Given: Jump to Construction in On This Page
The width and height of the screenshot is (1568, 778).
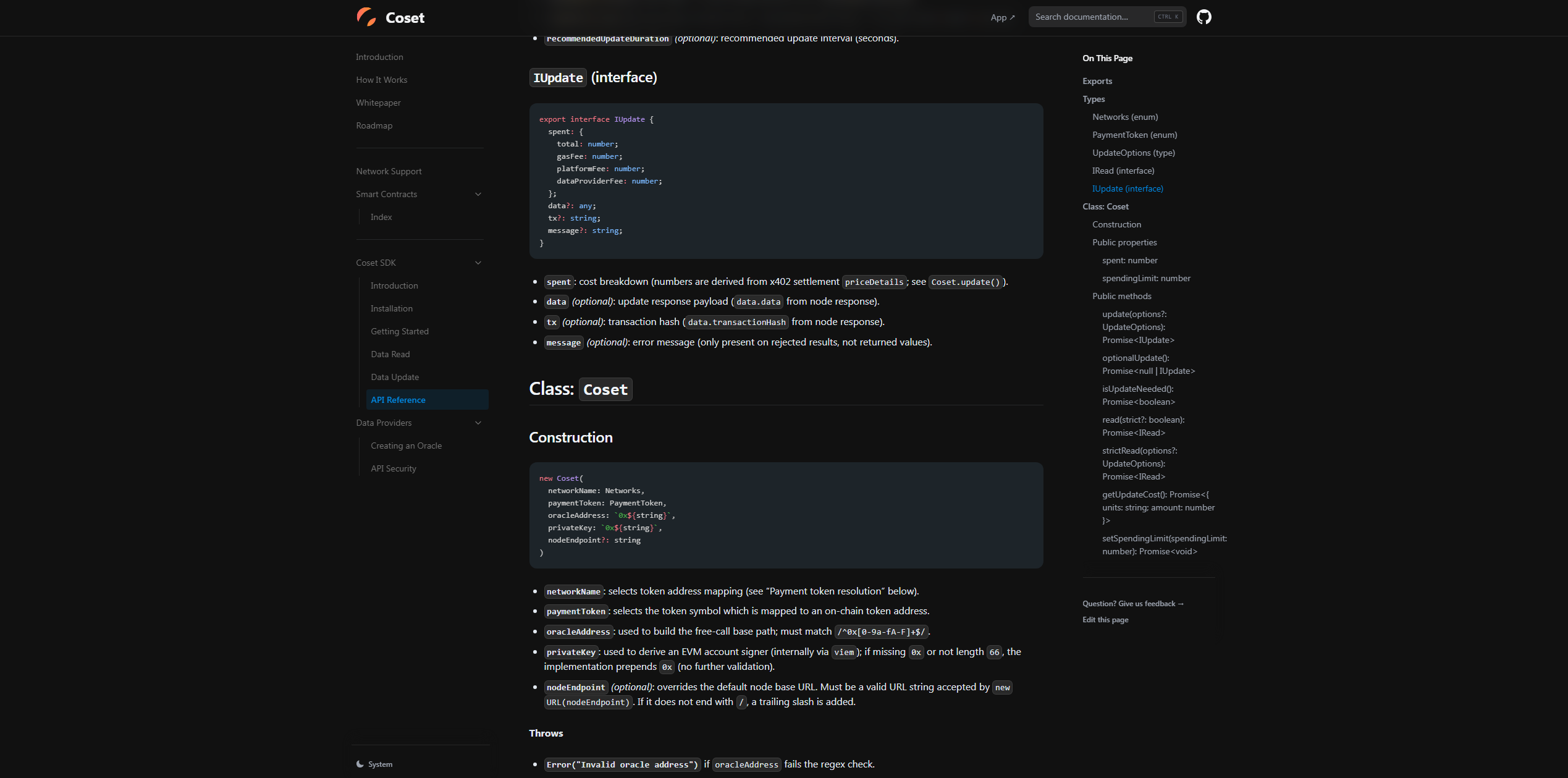Looking at the screenshot, I should 1116,224.
